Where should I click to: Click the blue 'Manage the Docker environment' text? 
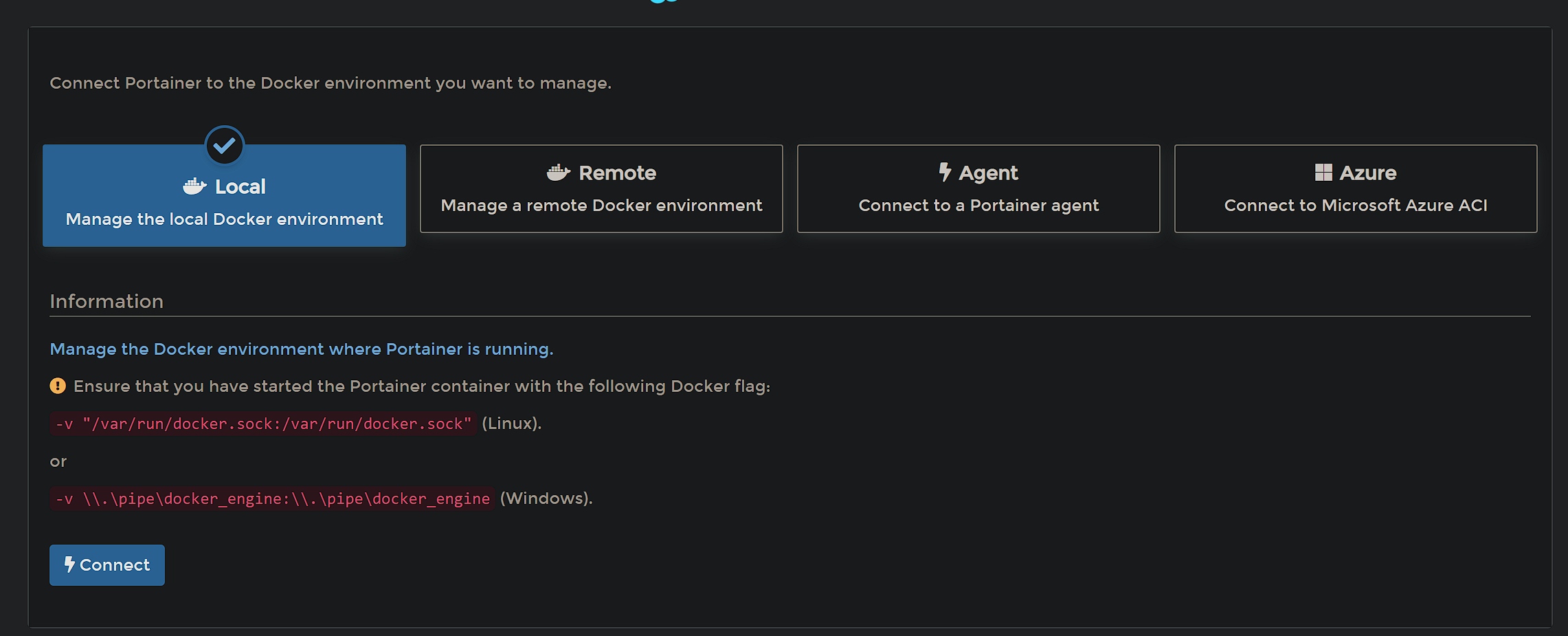pos(301,349)
